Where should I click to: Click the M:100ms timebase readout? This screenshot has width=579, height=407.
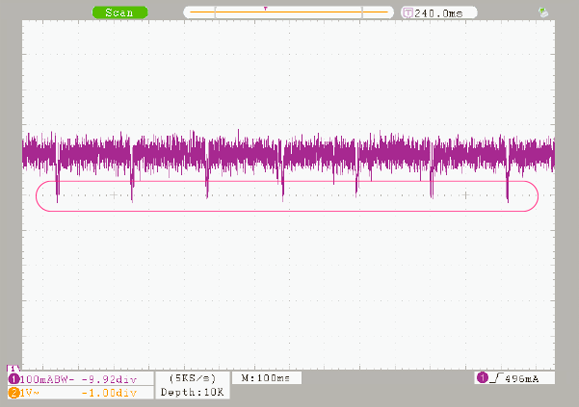click(266, 378)
